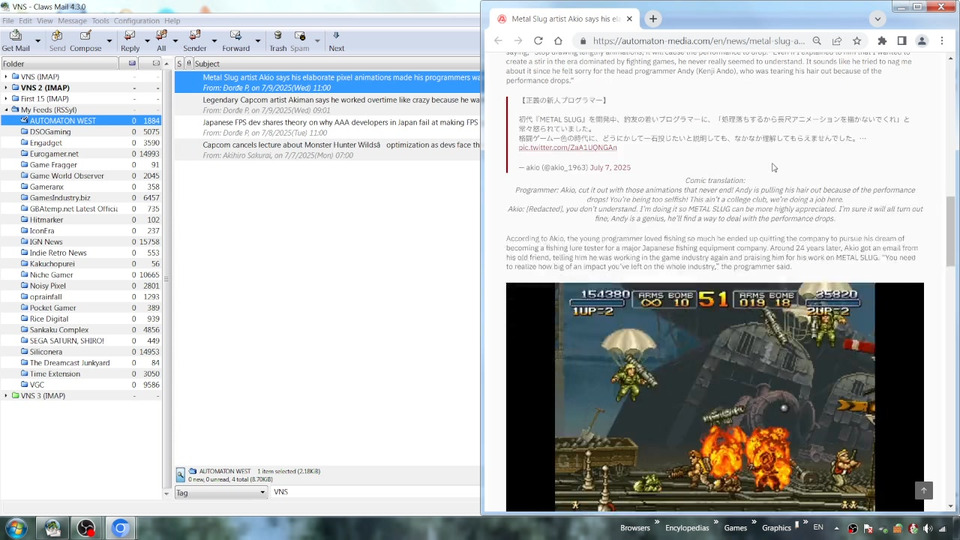This screenshot has height=540, width=960.
Task: Open the Message menu
Action: click(x=72, y=21)
